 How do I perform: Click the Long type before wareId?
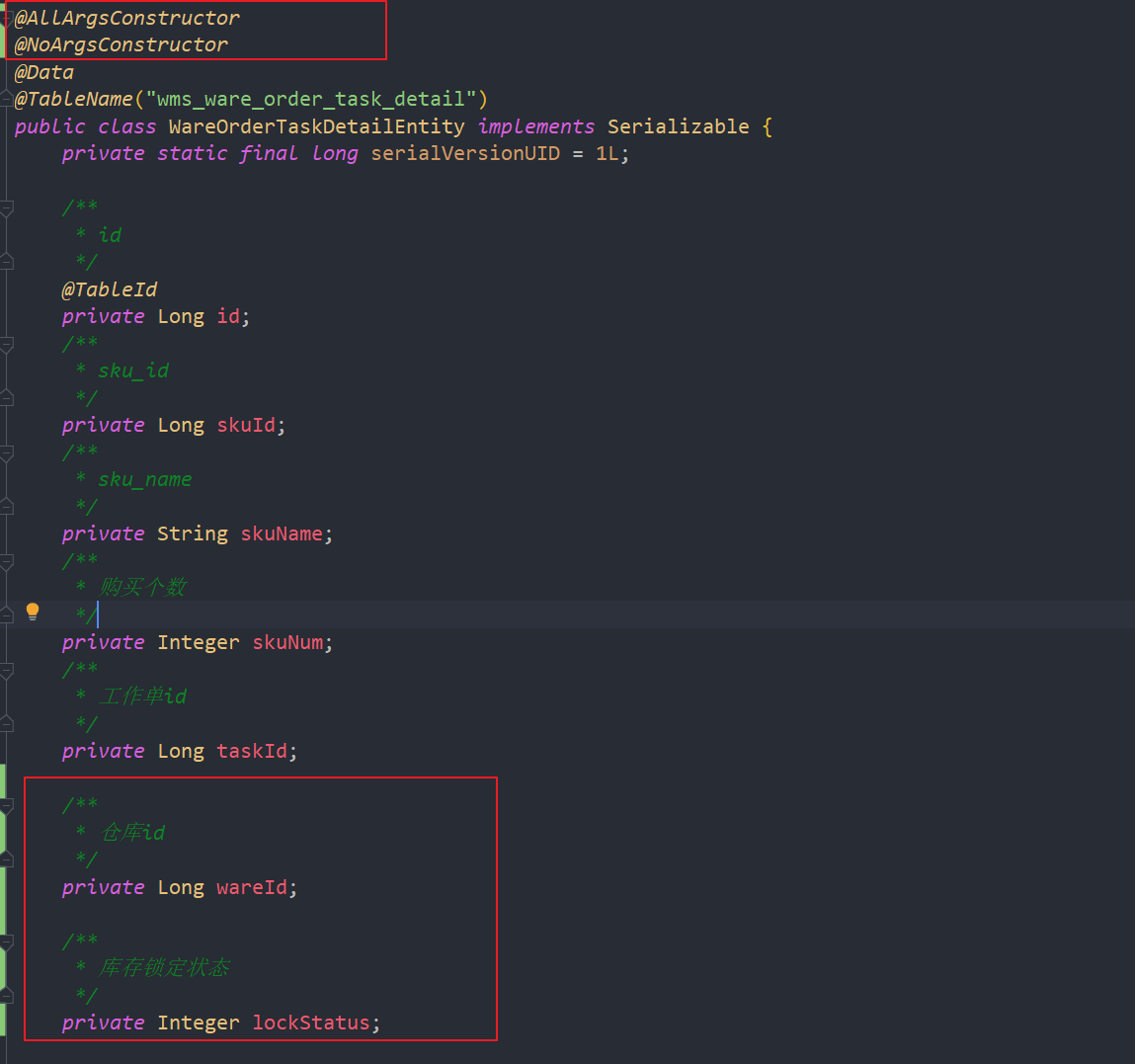(181, 888)
